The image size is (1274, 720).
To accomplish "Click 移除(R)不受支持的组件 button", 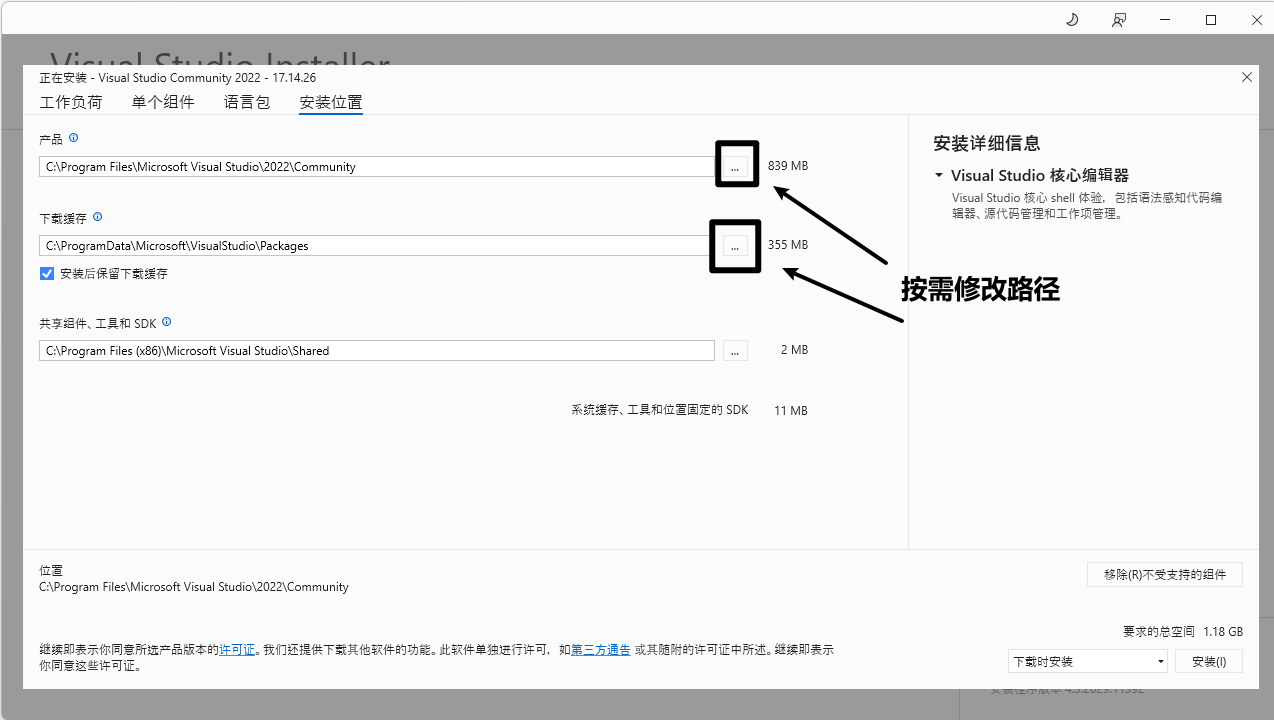I will coord(1164,574).
